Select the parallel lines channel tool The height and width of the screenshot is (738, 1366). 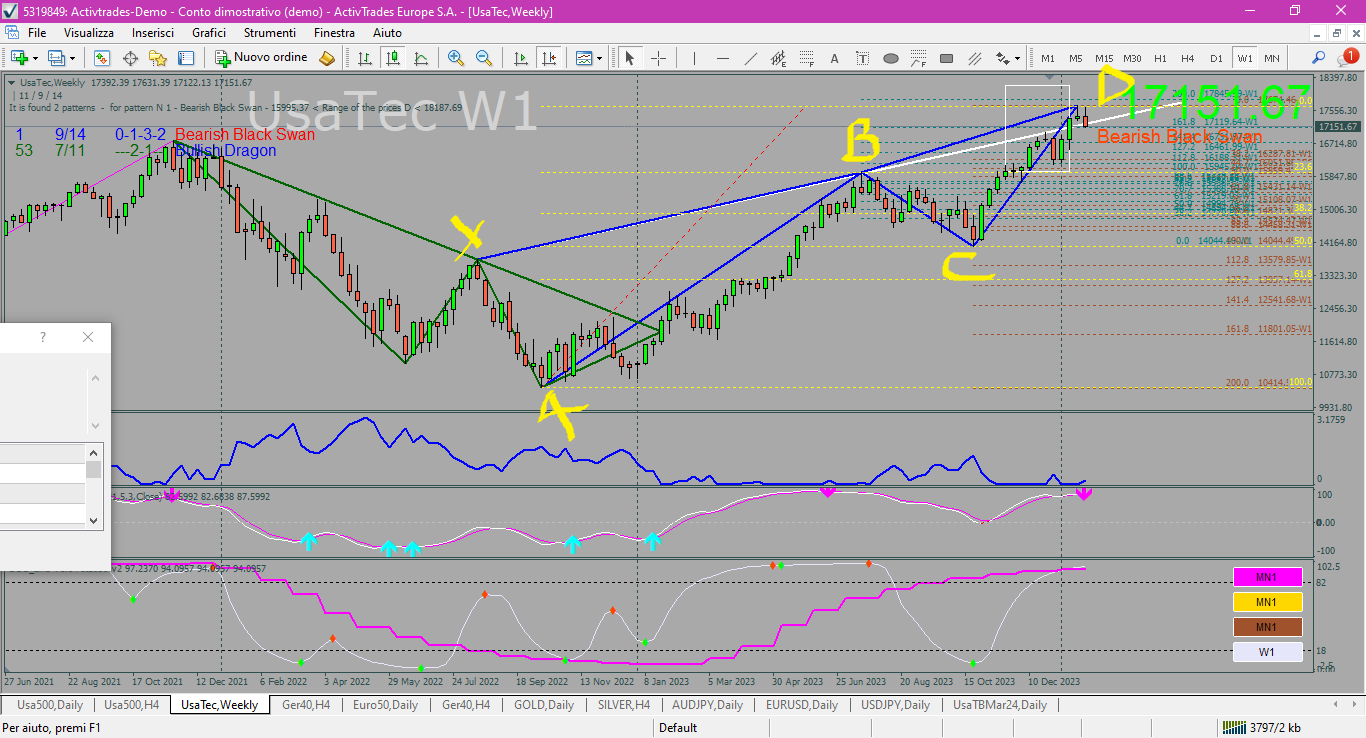[x=975, y=58]
